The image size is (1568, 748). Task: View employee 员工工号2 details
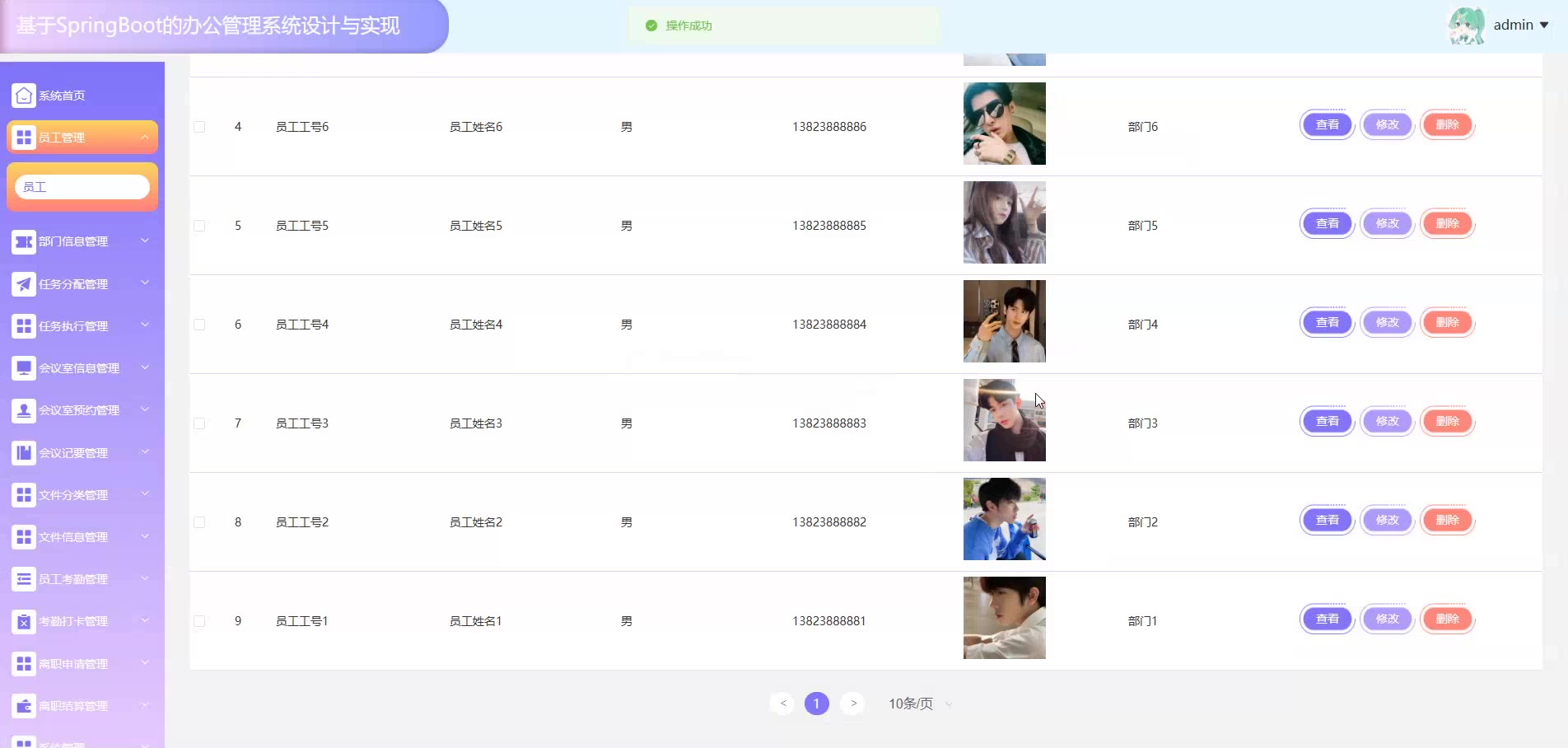click(1327, 521)
